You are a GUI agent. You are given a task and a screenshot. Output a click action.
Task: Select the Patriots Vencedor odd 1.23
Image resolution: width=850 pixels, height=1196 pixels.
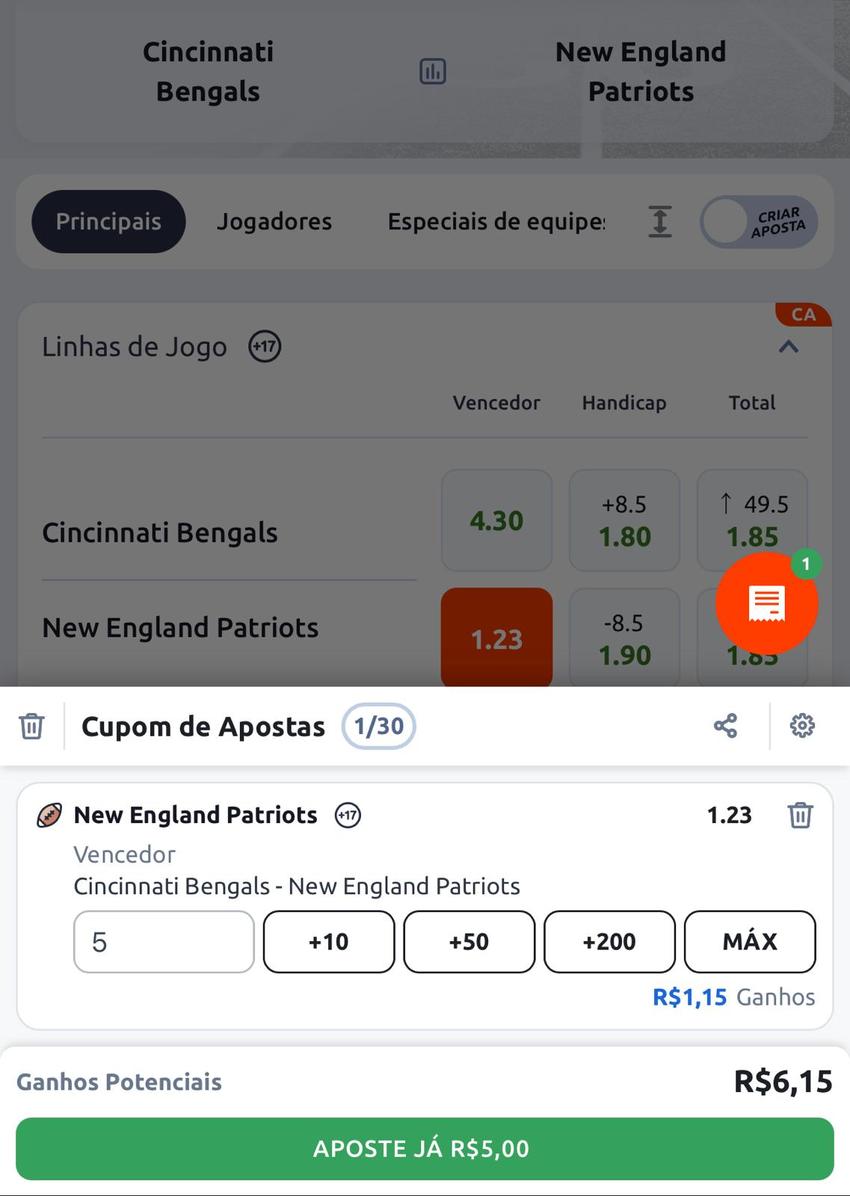point(496,637)
